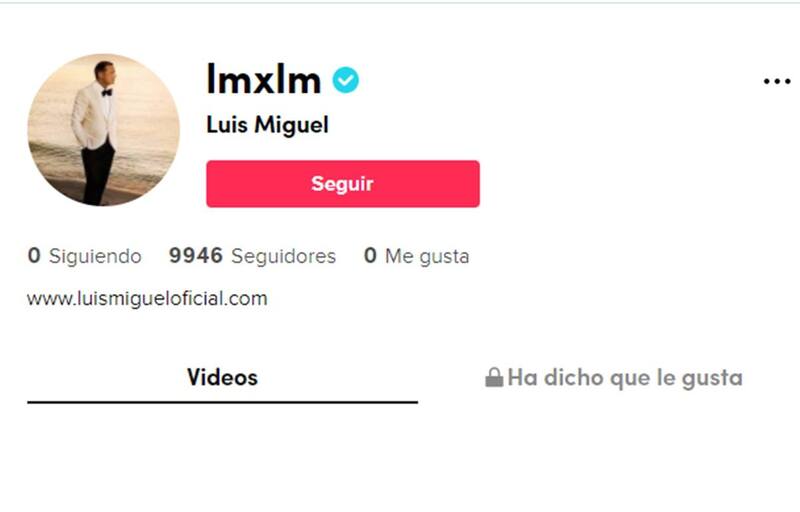800x512 pixels.
Task: Select the 'Ha dicho que le gusta' tab text
Action: point(625,378)
